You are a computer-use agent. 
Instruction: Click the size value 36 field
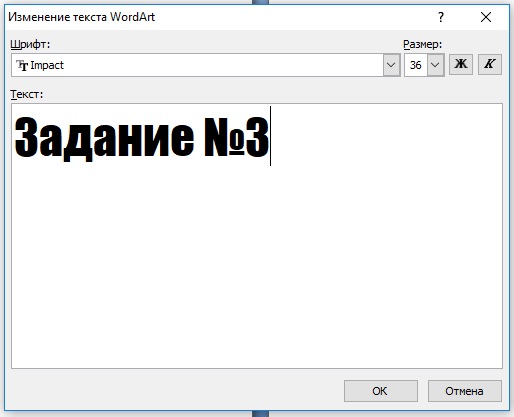(416, 65)
